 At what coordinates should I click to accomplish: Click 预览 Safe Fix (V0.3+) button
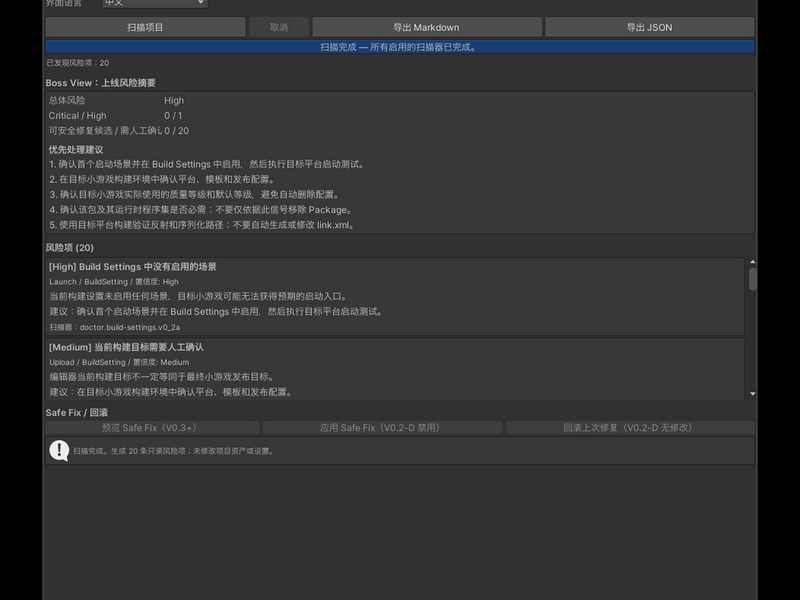click(x=152, y=428)
